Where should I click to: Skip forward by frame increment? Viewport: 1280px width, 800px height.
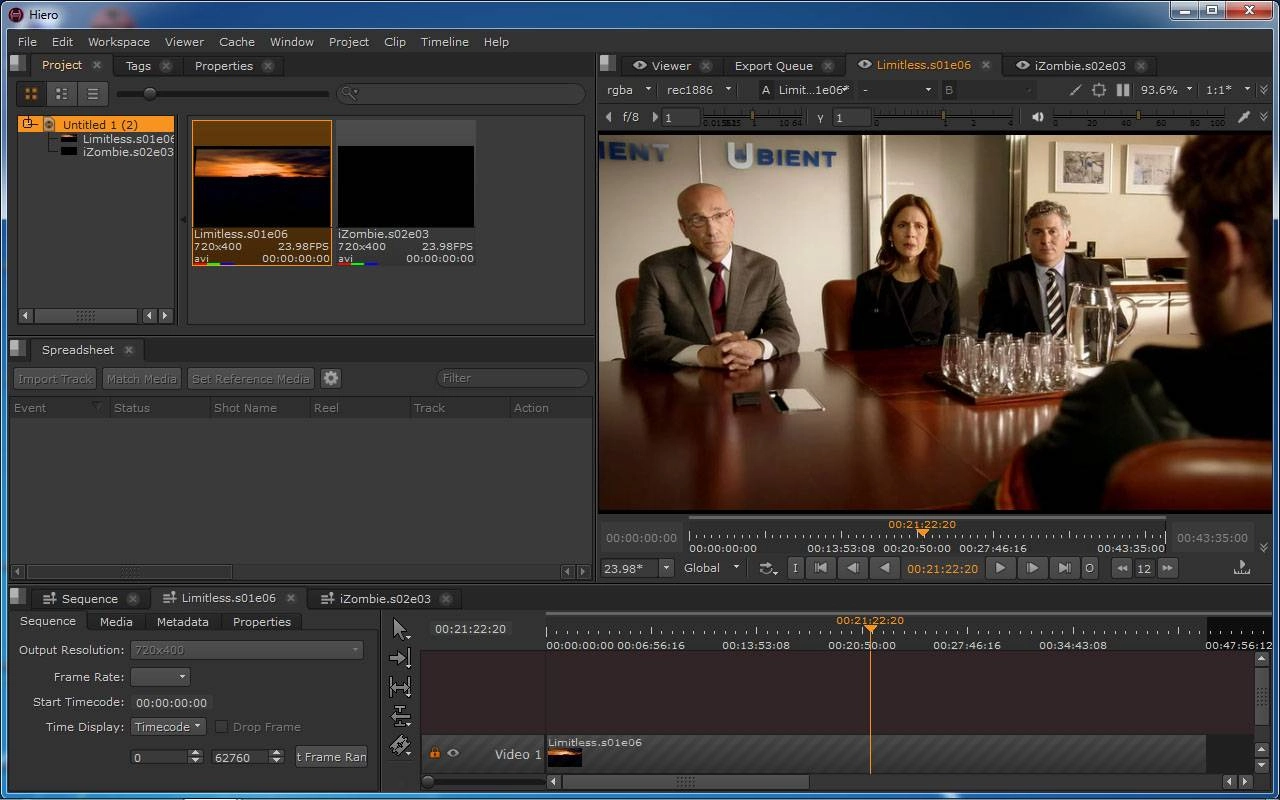[x=1166, y=568]
